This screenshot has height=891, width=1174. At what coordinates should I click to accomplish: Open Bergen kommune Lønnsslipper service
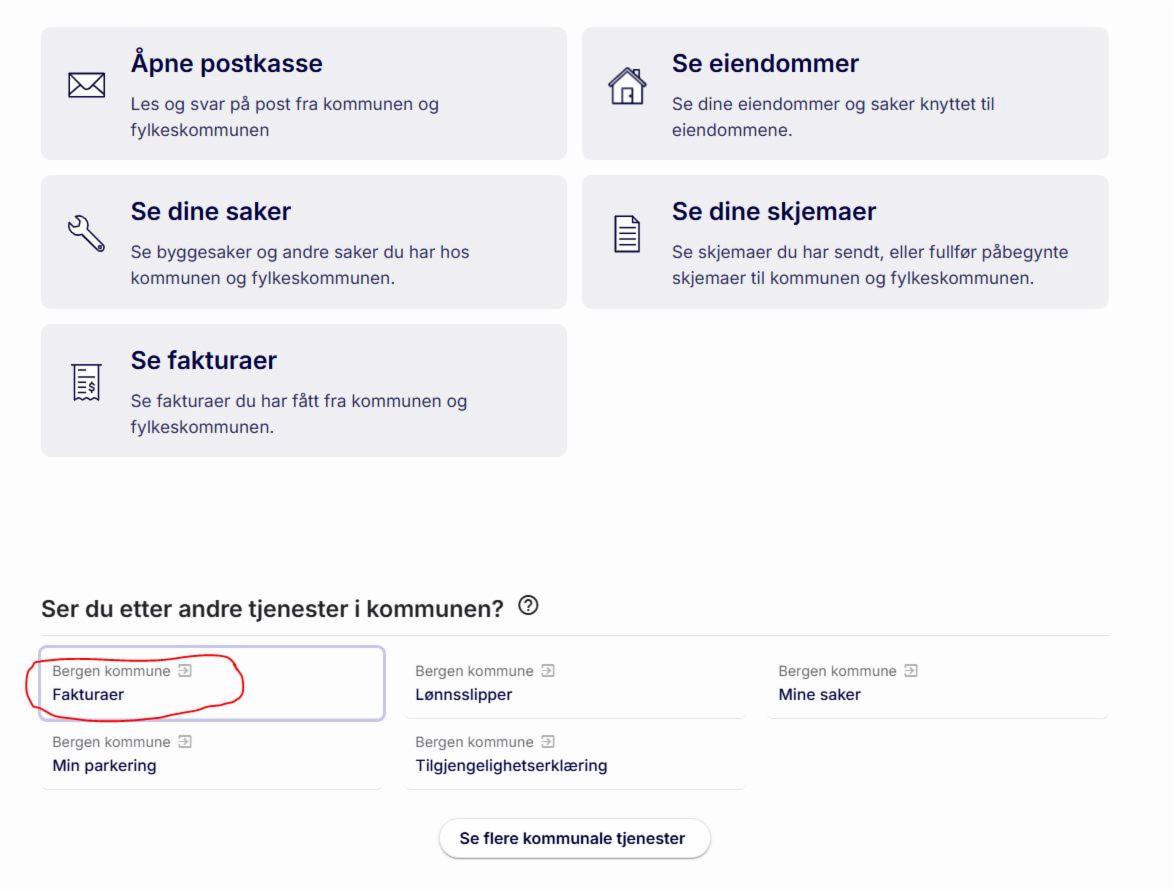tap(464, 694)
